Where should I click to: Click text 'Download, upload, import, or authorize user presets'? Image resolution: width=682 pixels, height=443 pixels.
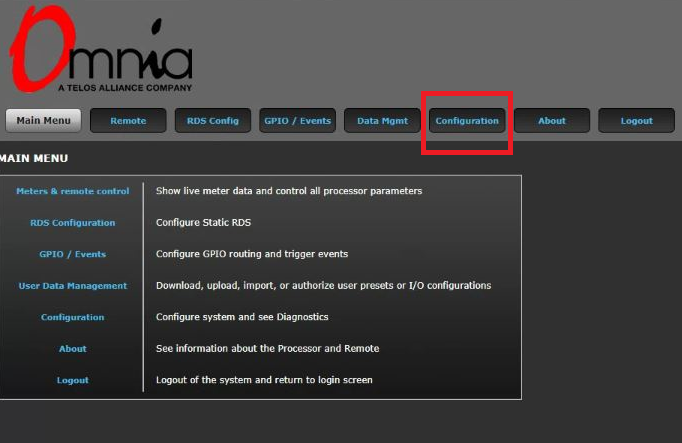275,286
